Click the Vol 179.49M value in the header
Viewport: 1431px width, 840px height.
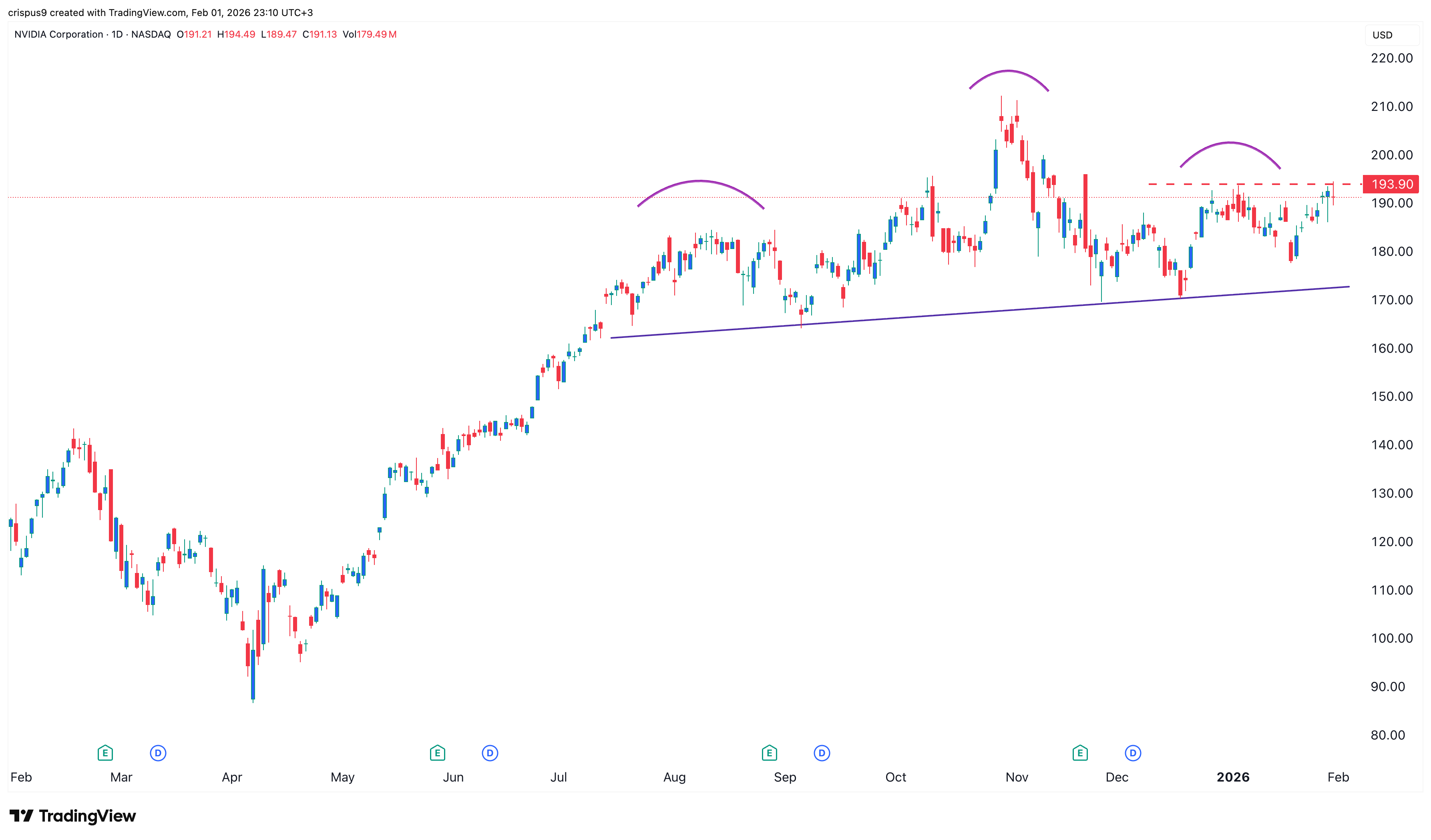click(x=376, y=34)
